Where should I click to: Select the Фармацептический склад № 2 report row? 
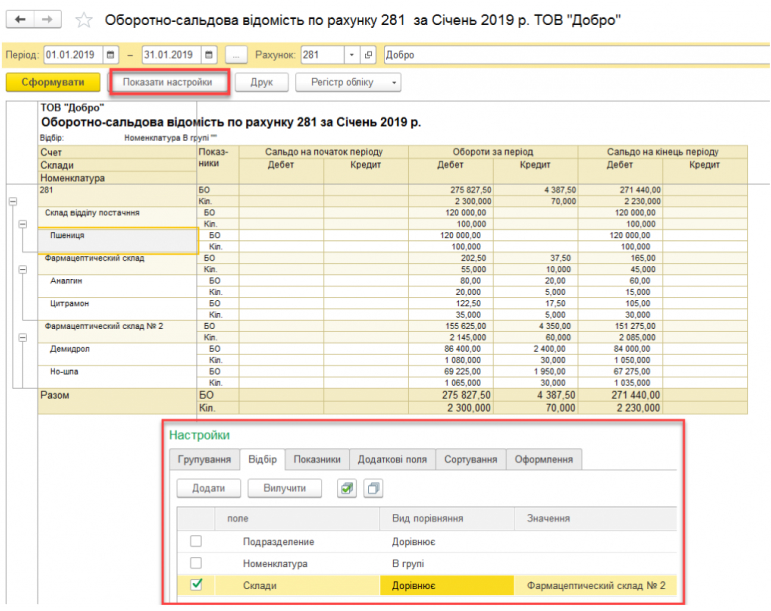pyautogui.click(x=118, y=331)
